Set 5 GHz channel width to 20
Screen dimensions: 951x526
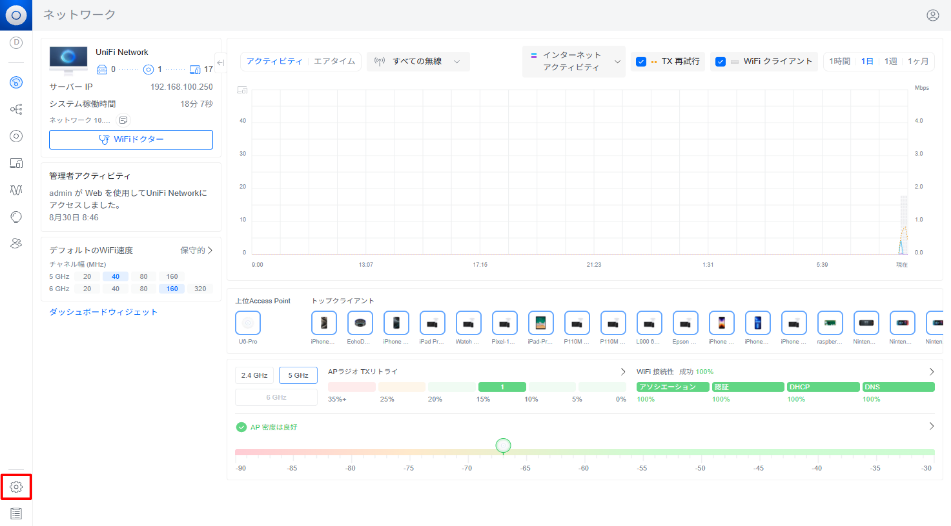pos(87,276)
